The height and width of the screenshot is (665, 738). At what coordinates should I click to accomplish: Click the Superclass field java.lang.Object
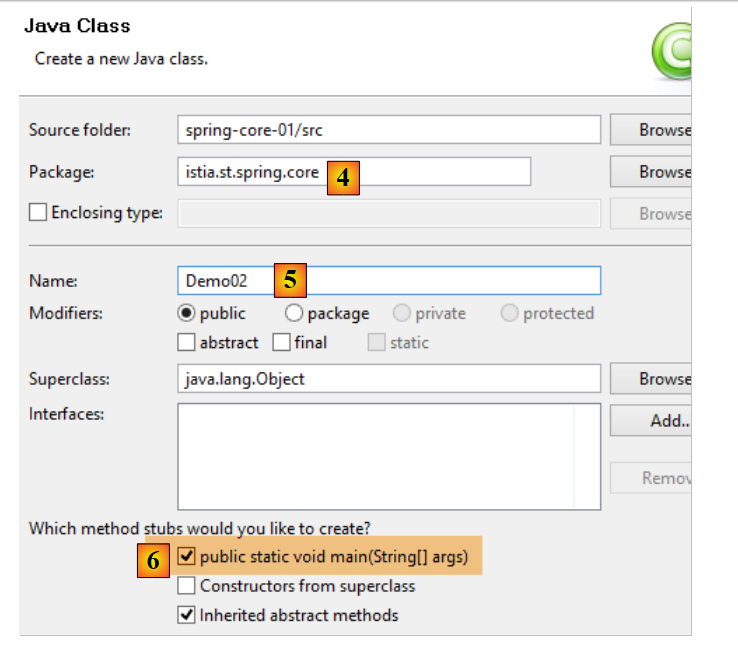[388, 379]
